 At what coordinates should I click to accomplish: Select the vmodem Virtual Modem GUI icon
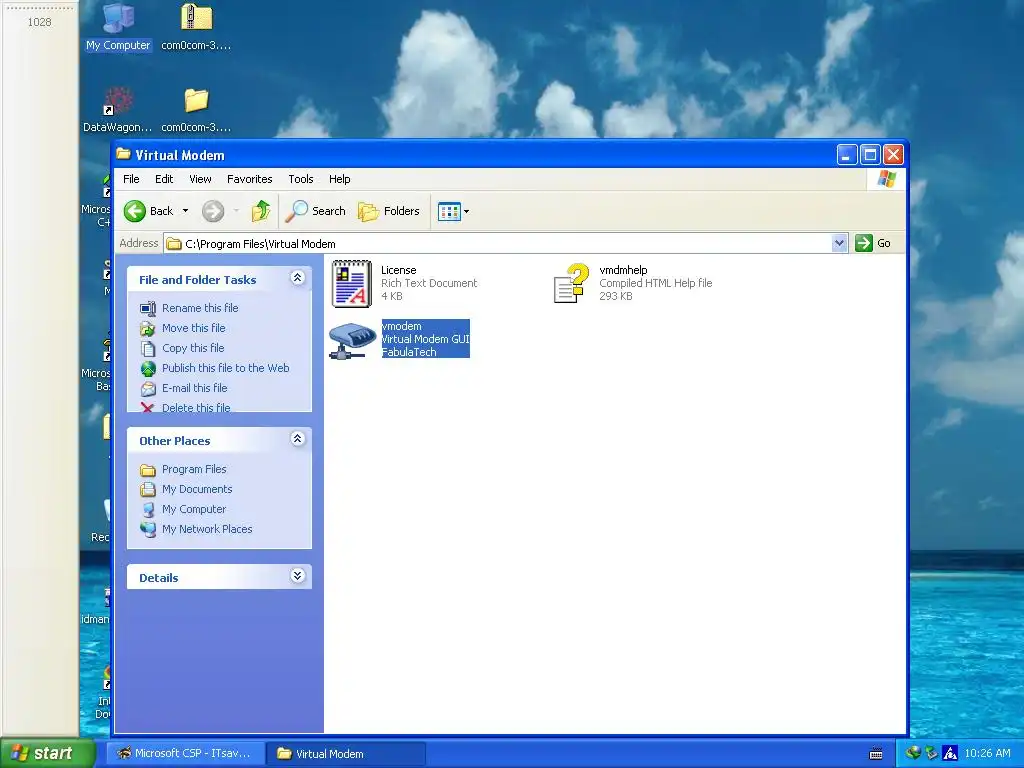click(352, 340)
